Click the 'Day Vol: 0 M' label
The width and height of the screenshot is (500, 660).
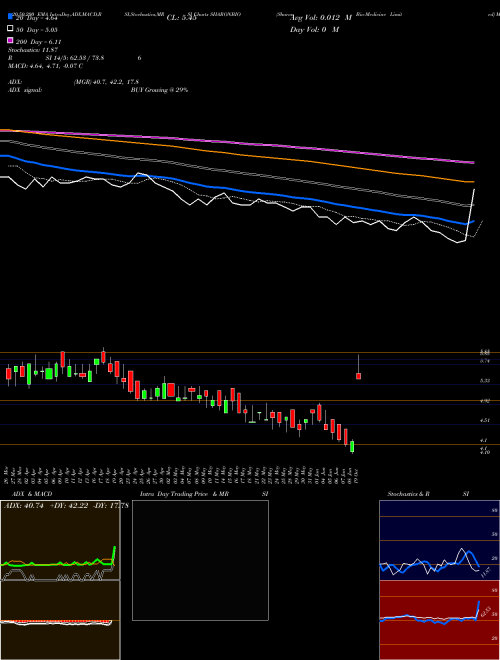pos(314,29)
